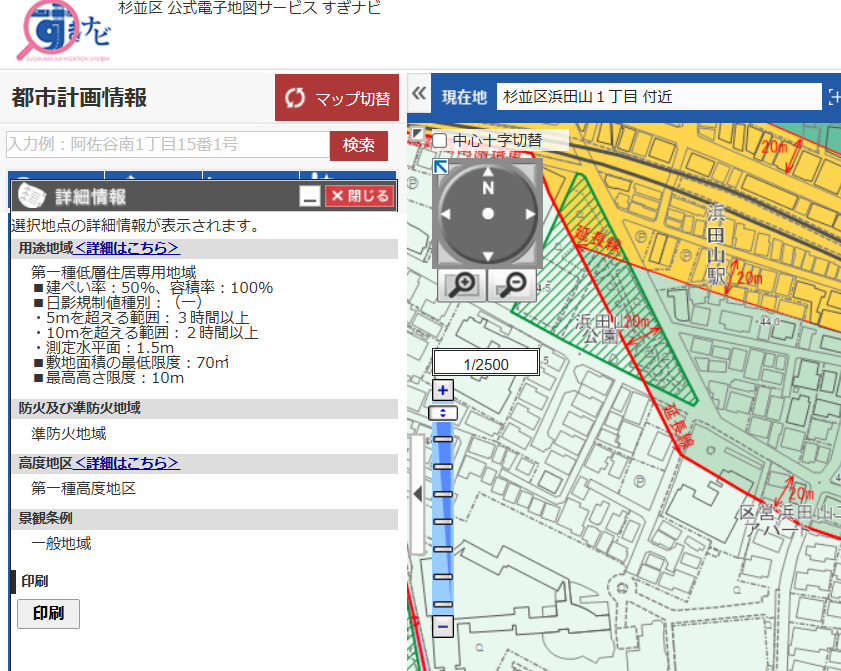Open 用途地域 詳細はこちら link
Viewport: 841px width, 671px height.
pyautogui.click(x=127, y=248)
